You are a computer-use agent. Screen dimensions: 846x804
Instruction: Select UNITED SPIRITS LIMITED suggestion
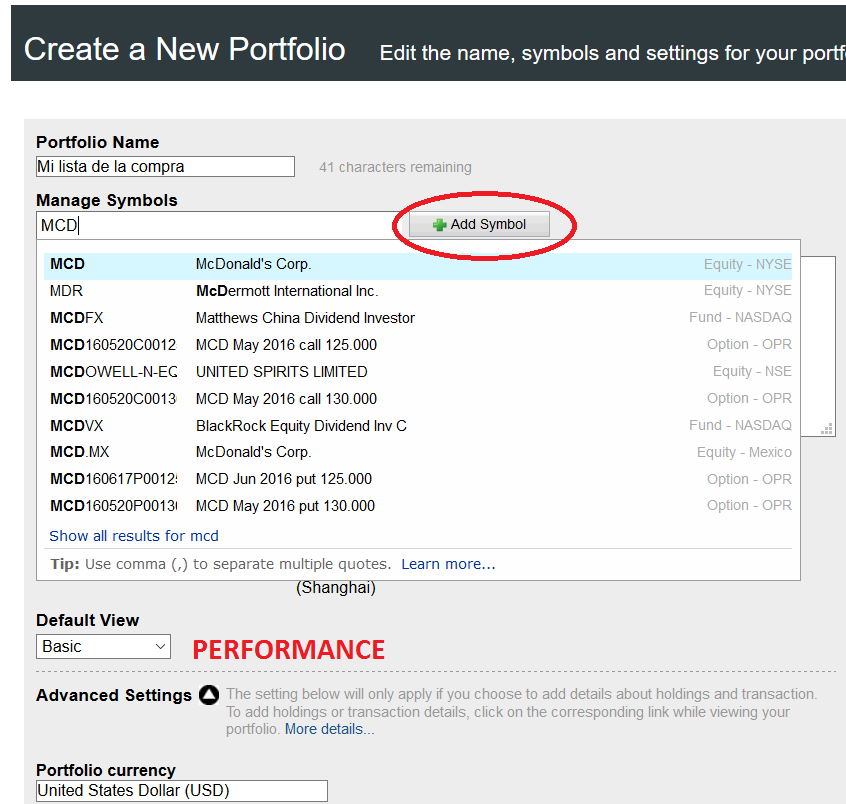click(x=420, y=372)
